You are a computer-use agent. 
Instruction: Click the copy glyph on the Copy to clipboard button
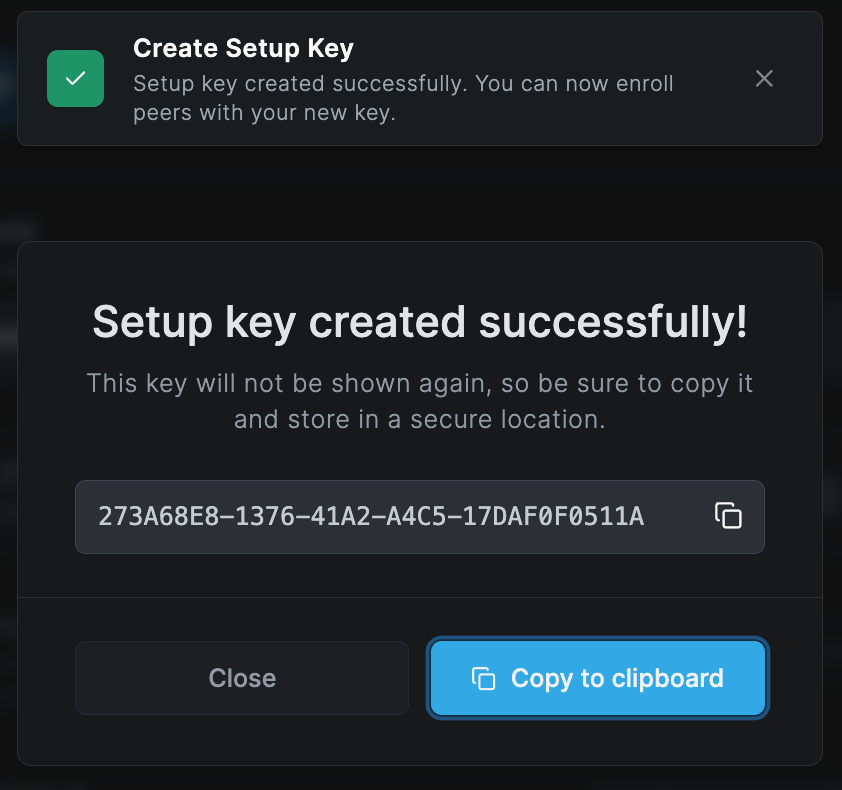(x=483, y=678)
